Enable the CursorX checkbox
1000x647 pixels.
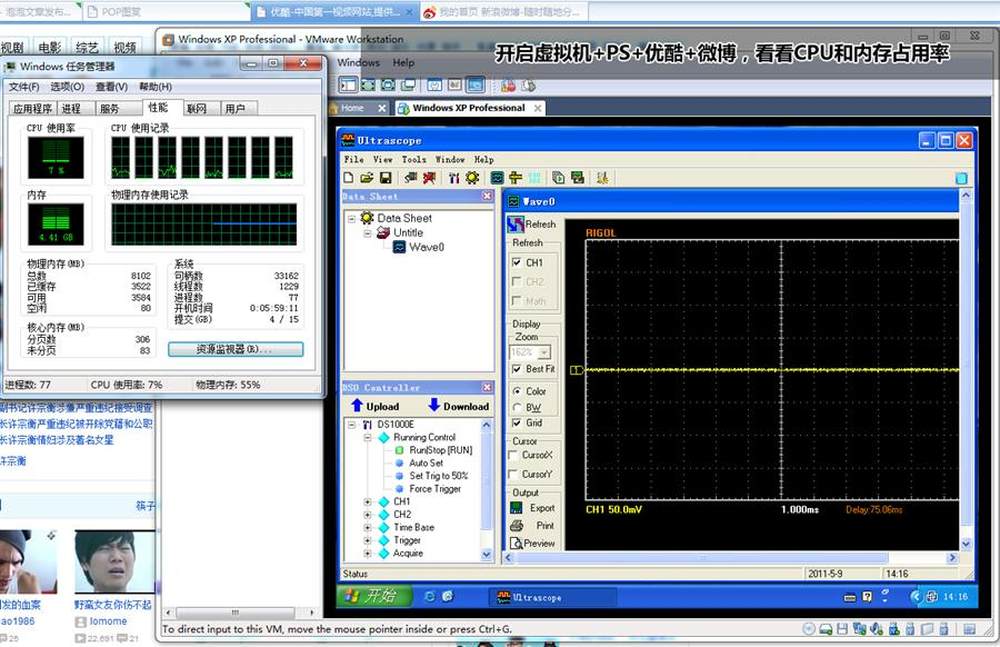click(512, 455)
